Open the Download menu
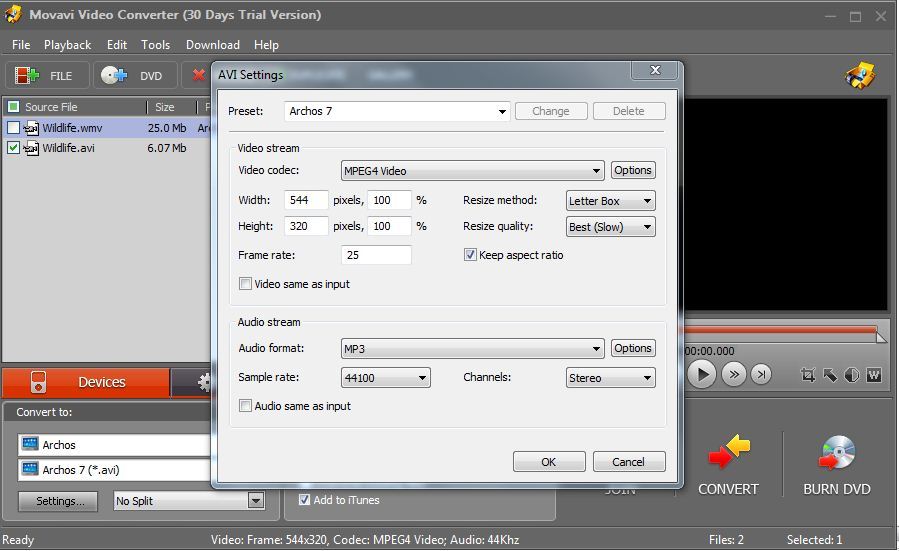Viewport: 899px width, 551px height. (x=213, y=45)
